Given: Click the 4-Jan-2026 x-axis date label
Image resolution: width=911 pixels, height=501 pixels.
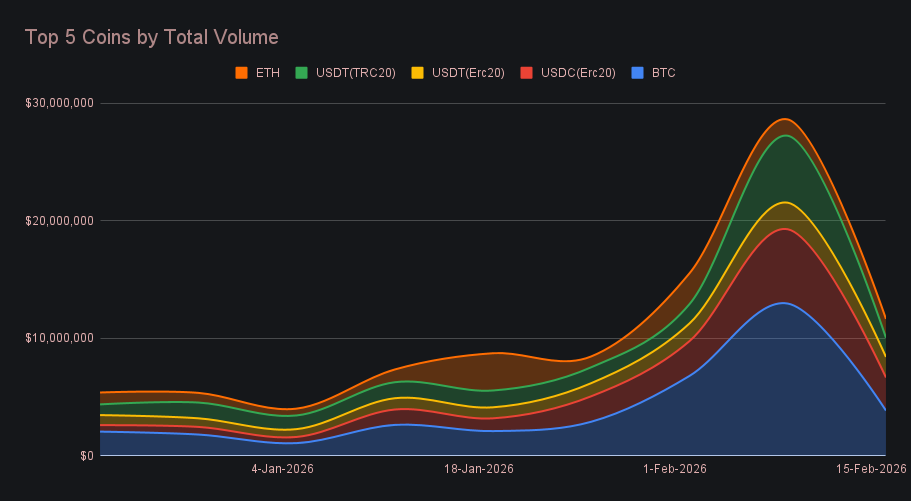Looking at the screenshot, I should click(x=285, y=468).
